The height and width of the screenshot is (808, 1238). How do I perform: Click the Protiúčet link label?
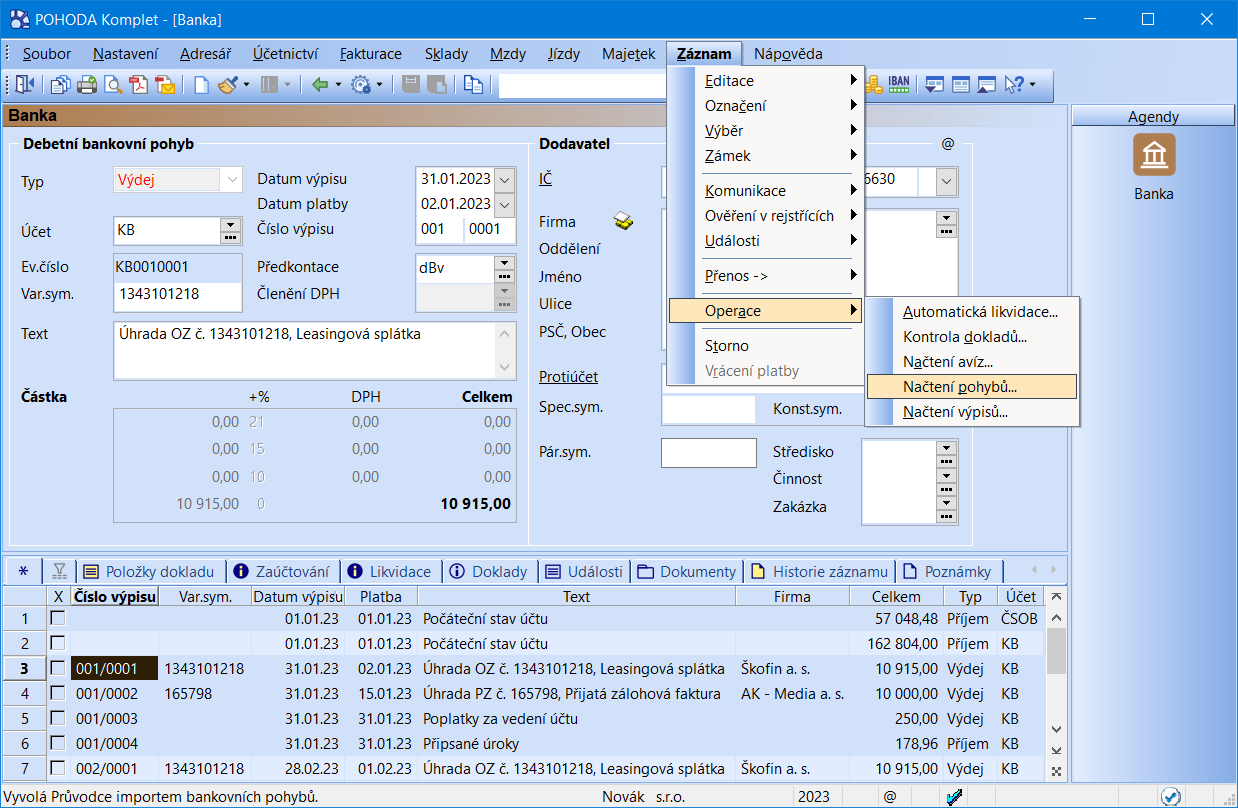point(569,377)
